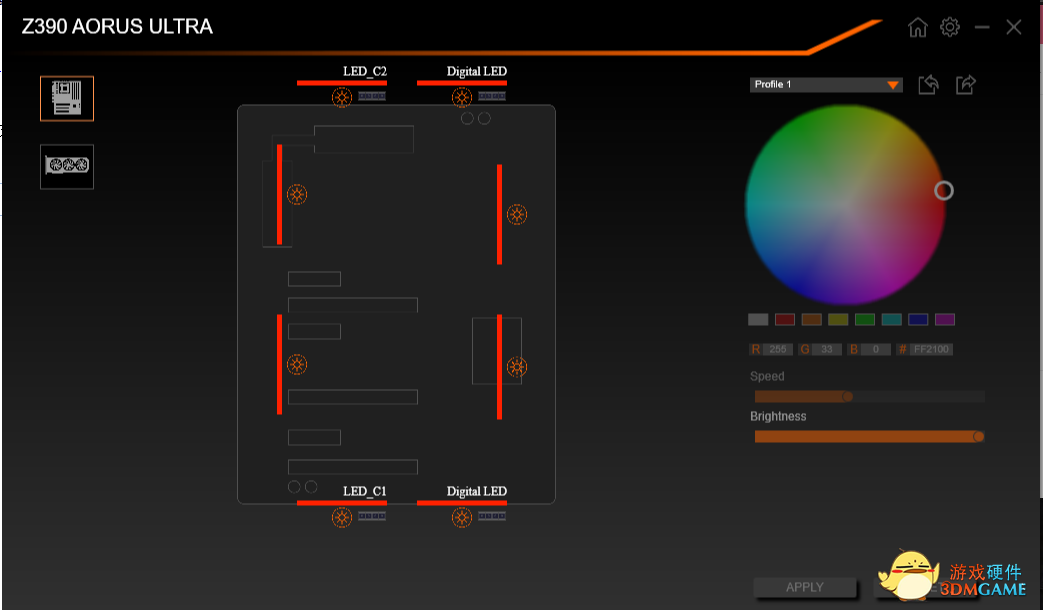1043x610 pixels.
Task: Click the Brightness slider handle
Action: pos(978,436)
